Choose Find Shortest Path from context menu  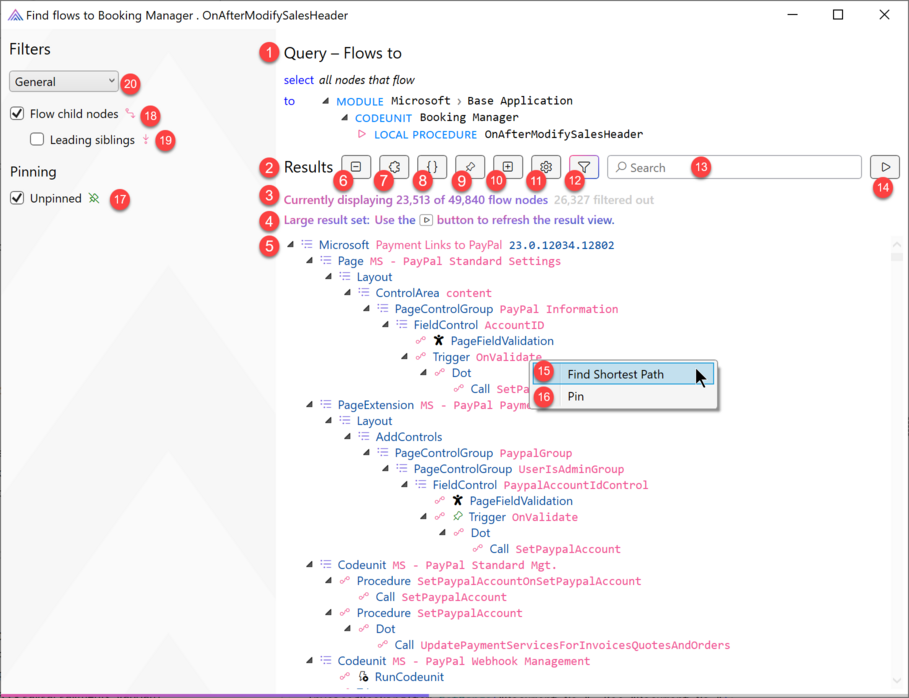[x=624, y=375]
